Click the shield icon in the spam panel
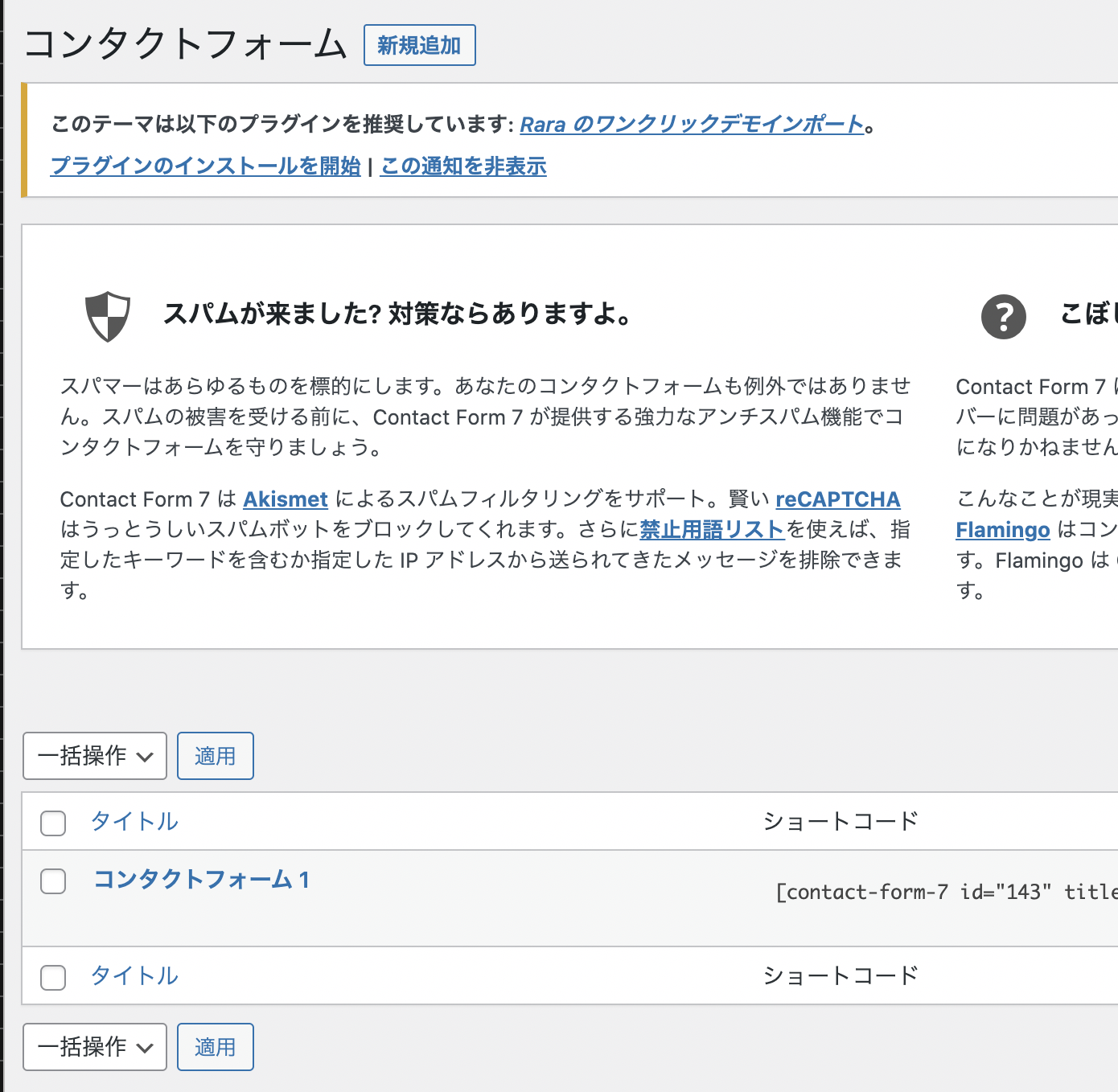 click(108, 316)
